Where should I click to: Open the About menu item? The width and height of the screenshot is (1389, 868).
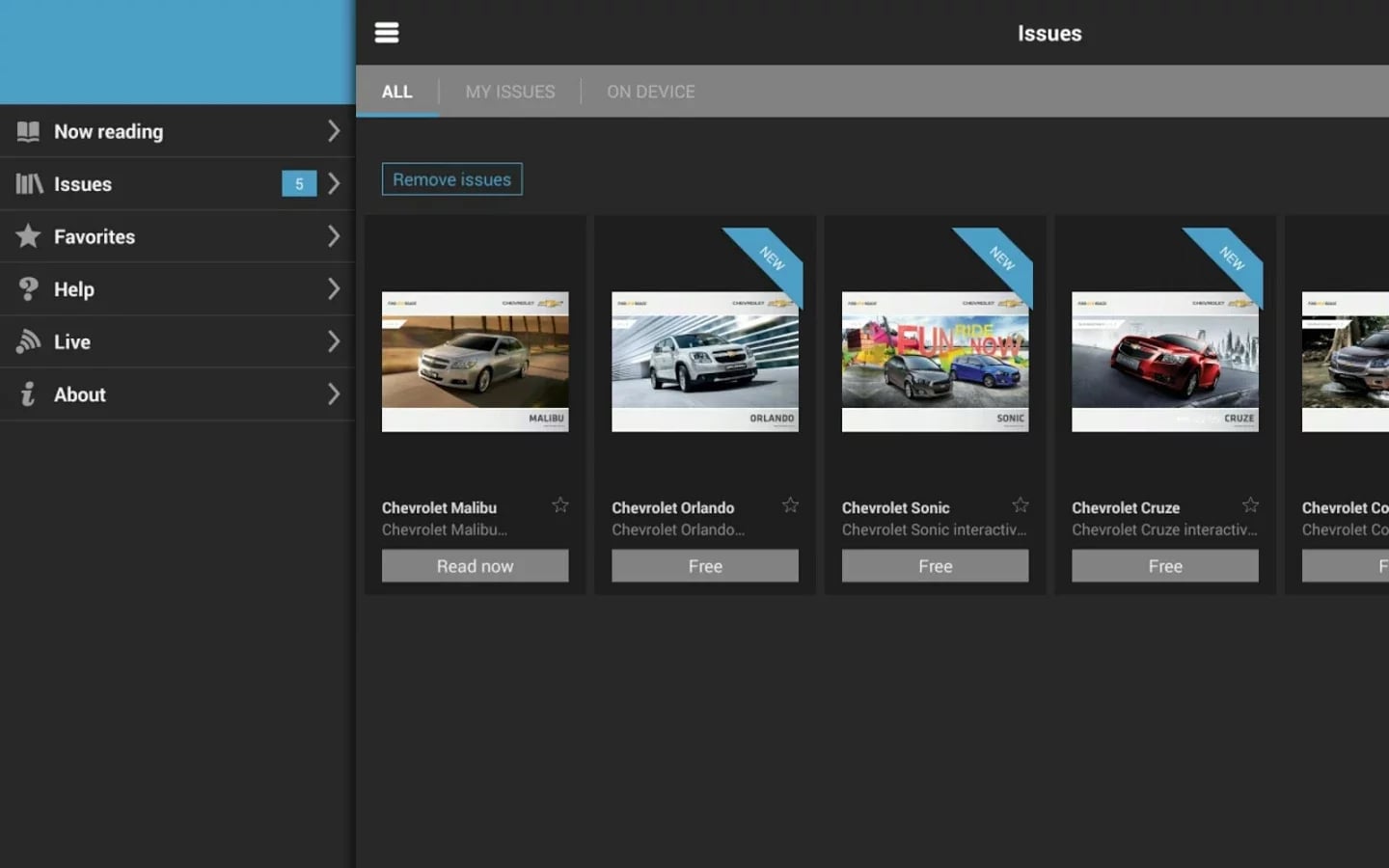[x=177, y=394]
